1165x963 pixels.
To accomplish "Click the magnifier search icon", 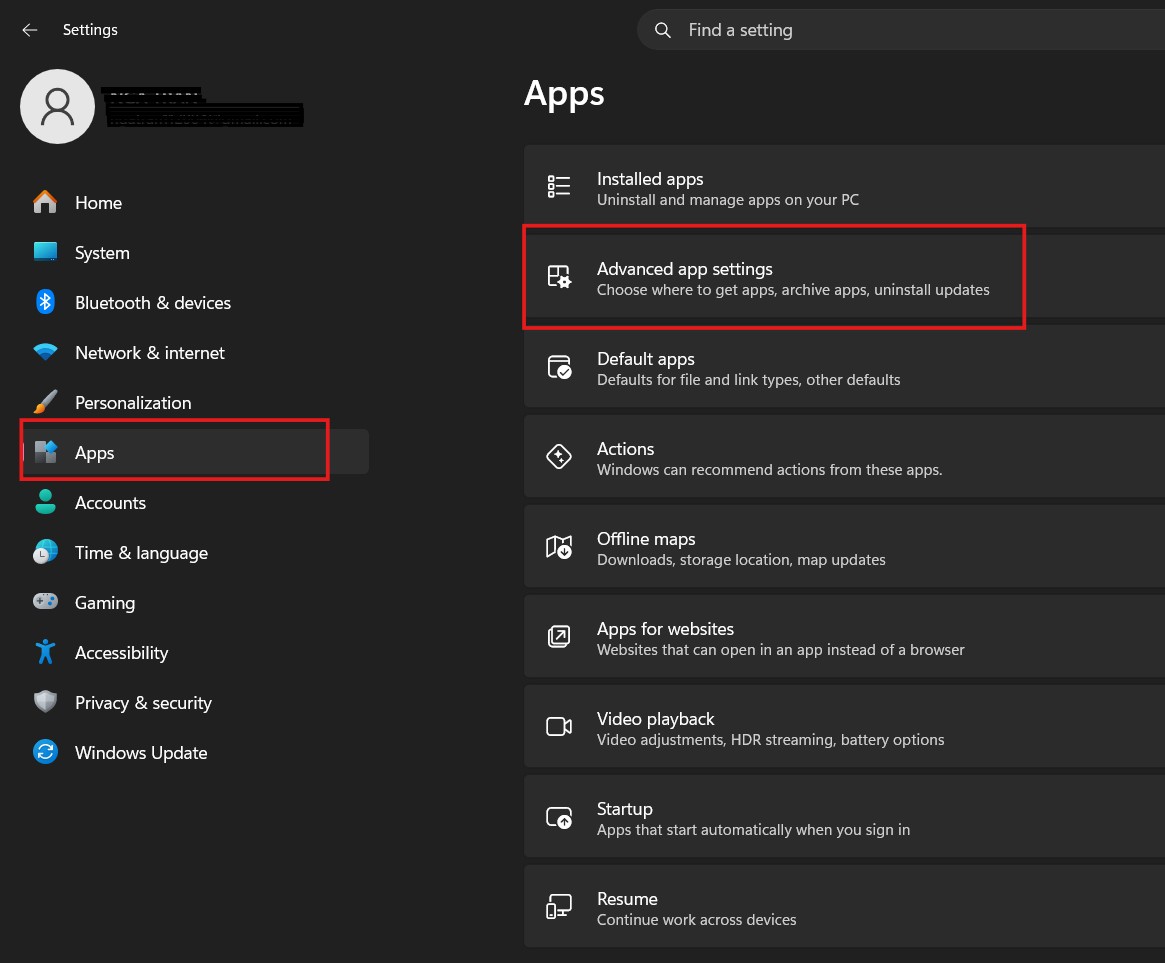I will [x=663, y=30].
